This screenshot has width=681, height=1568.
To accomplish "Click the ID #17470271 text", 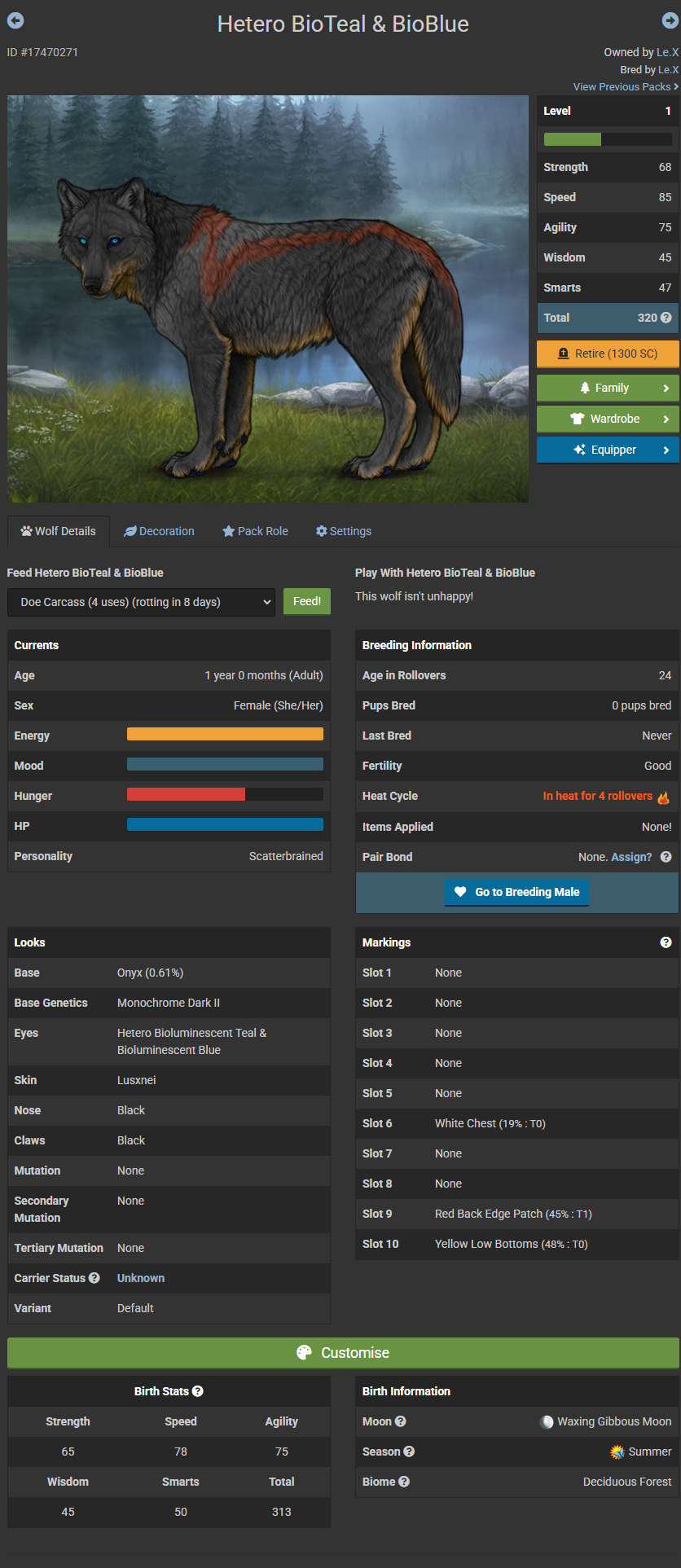I will point(42,52).
